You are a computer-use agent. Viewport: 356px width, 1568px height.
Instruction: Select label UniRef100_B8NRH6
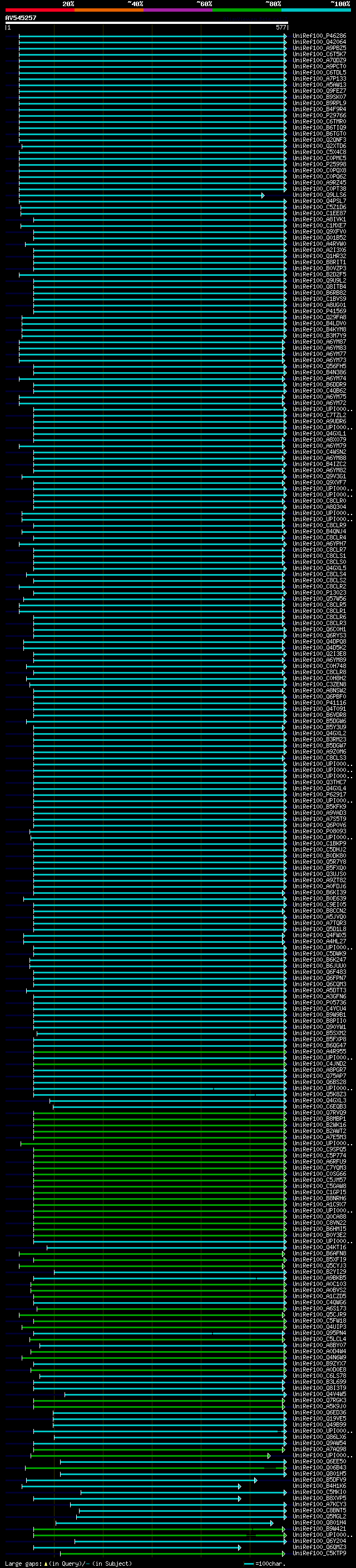tap(319, 1199)
